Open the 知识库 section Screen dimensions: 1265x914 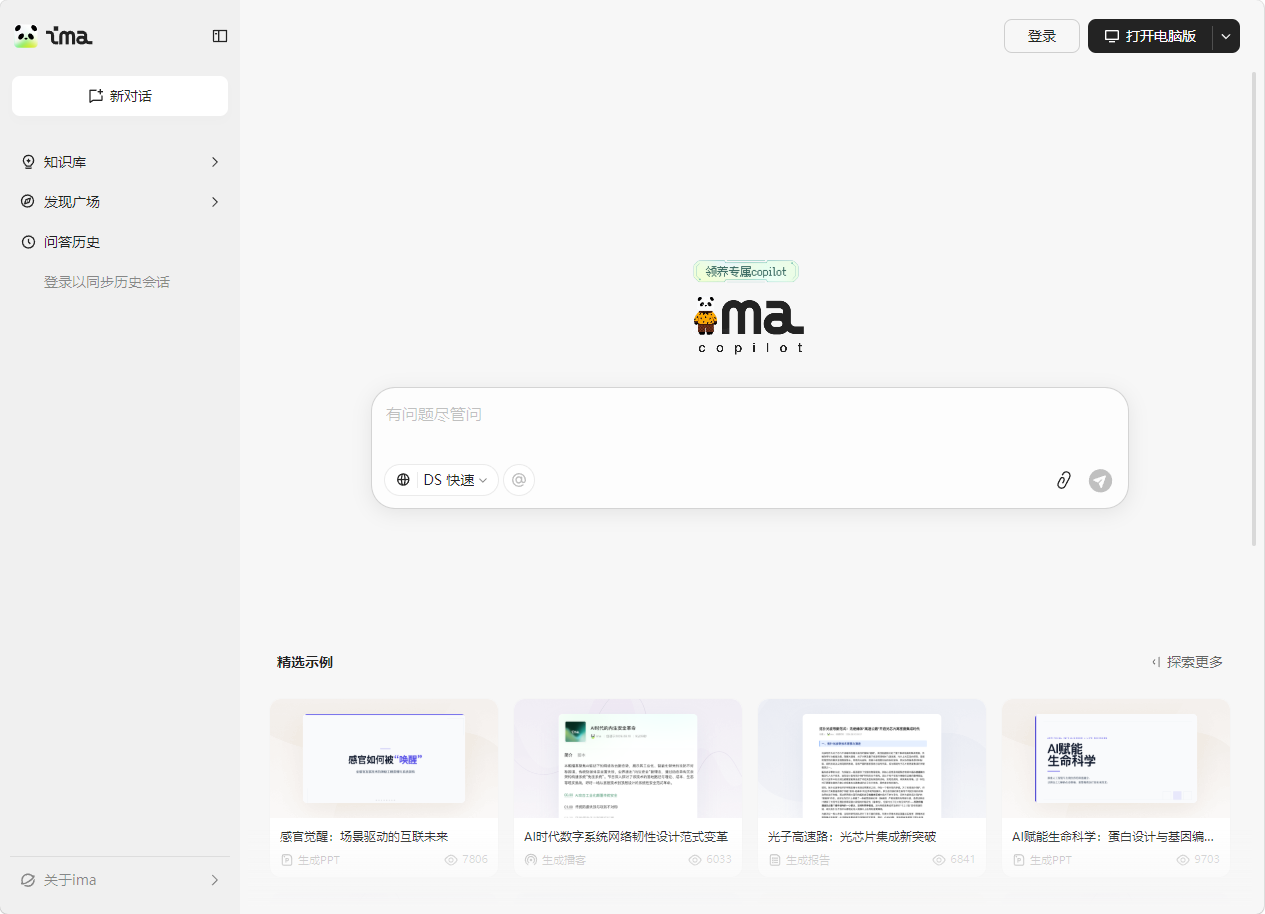pos(120,162)
